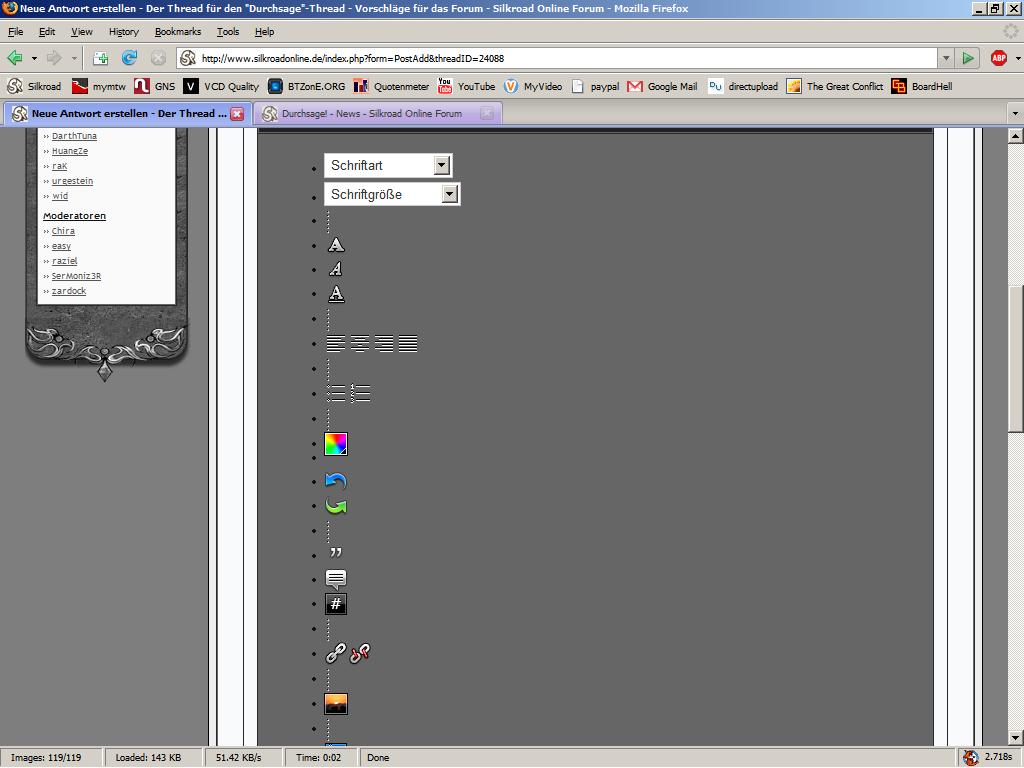The height and width of the screenshot is (768, 1024).
Task: Align text to the left
Action: pyautogui.click(x=336, y=344)
